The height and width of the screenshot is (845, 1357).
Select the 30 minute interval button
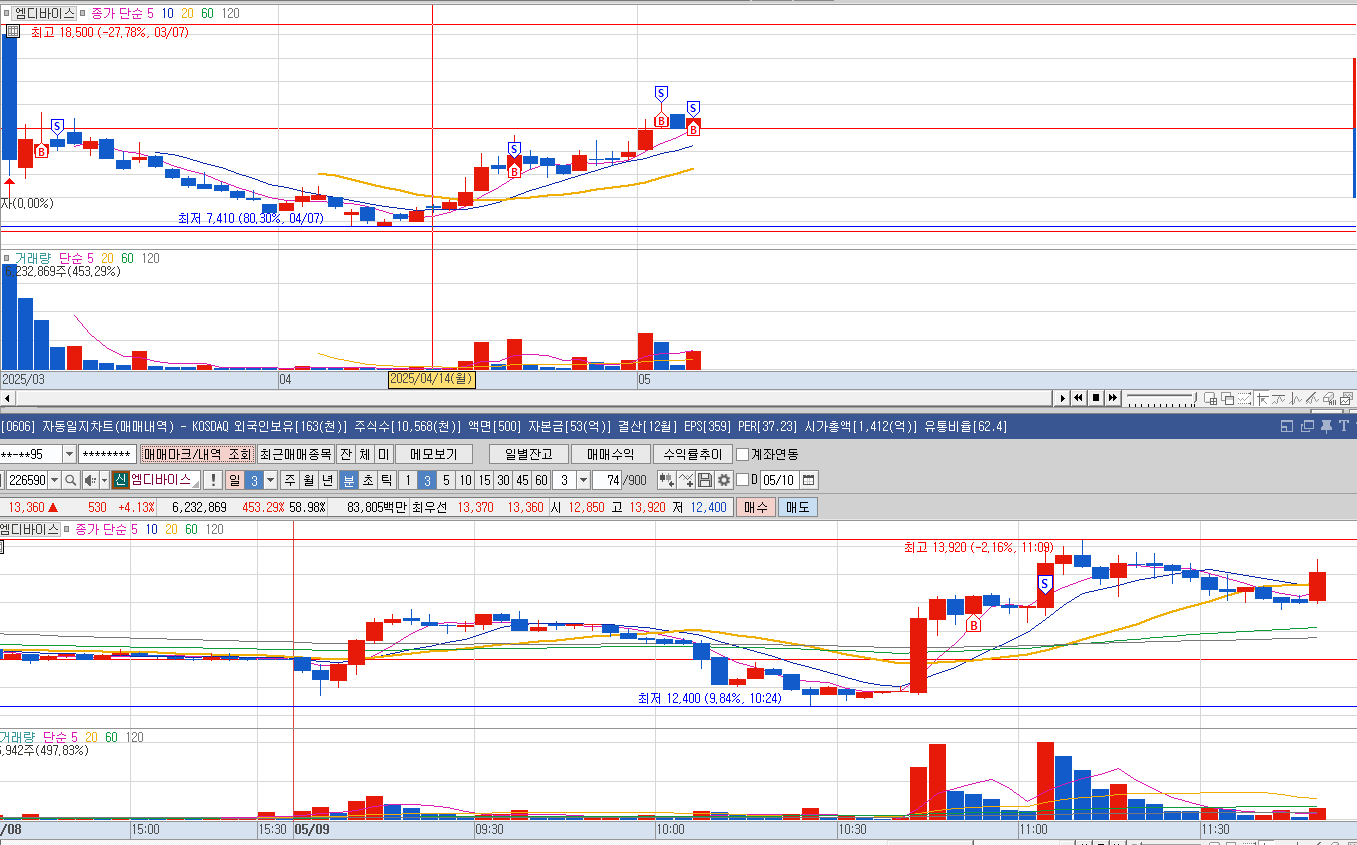503,480
